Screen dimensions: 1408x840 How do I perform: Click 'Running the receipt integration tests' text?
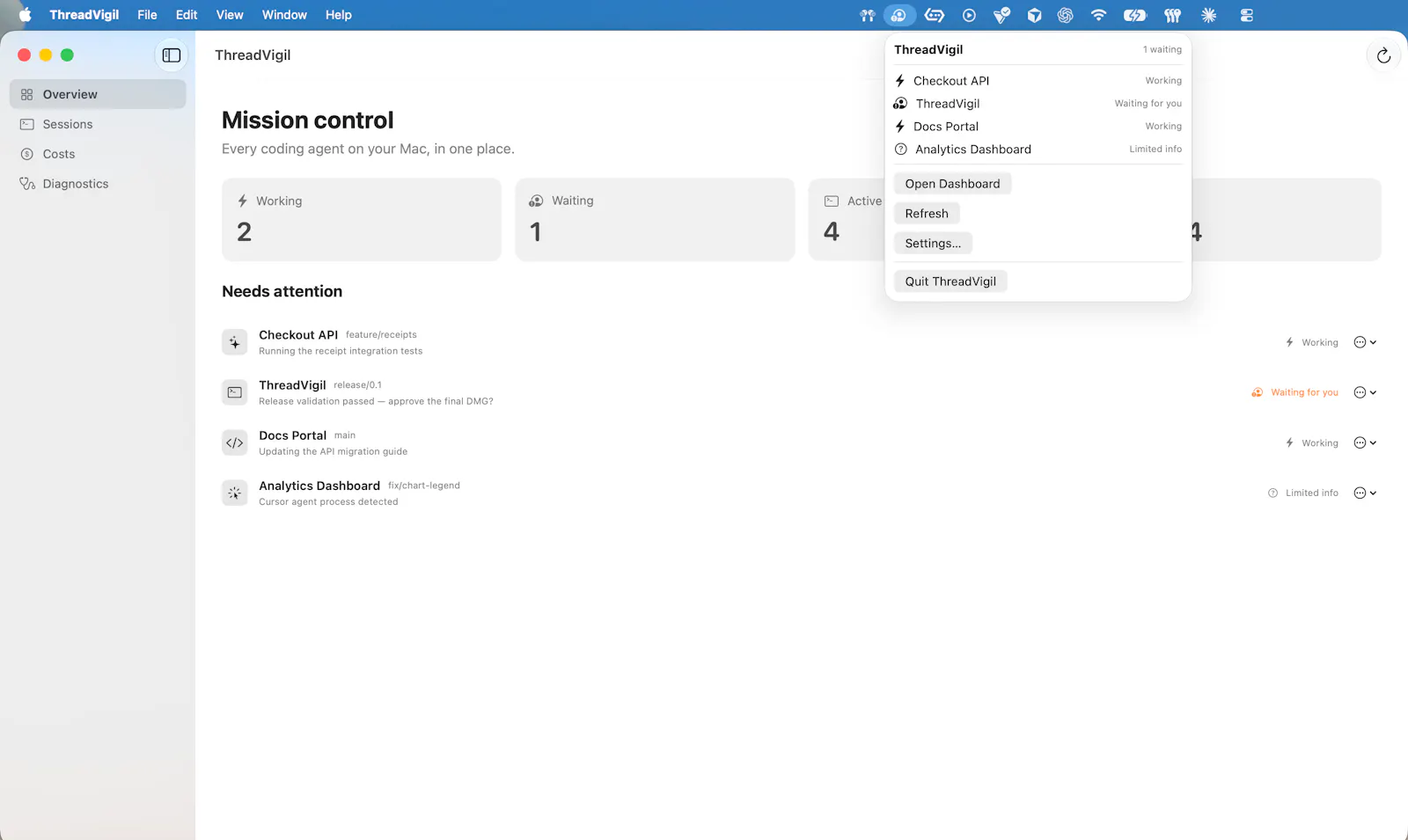click(341, 351)
